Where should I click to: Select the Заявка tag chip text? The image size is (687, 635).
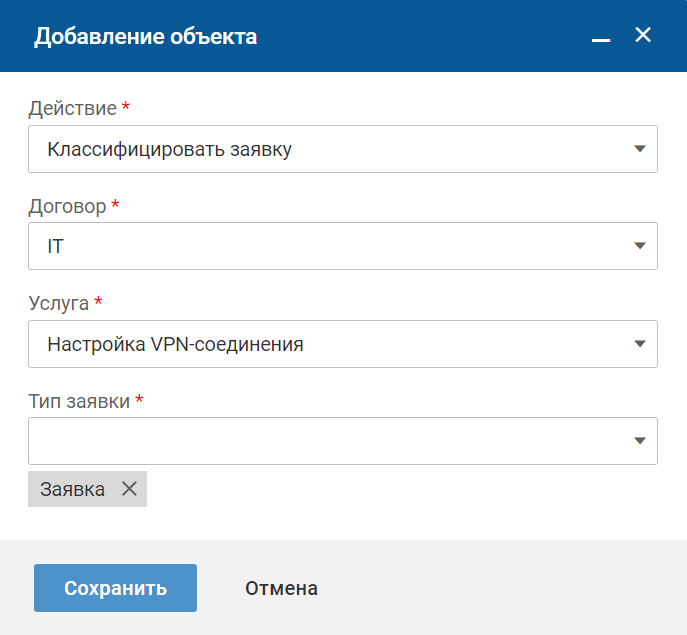72,489
